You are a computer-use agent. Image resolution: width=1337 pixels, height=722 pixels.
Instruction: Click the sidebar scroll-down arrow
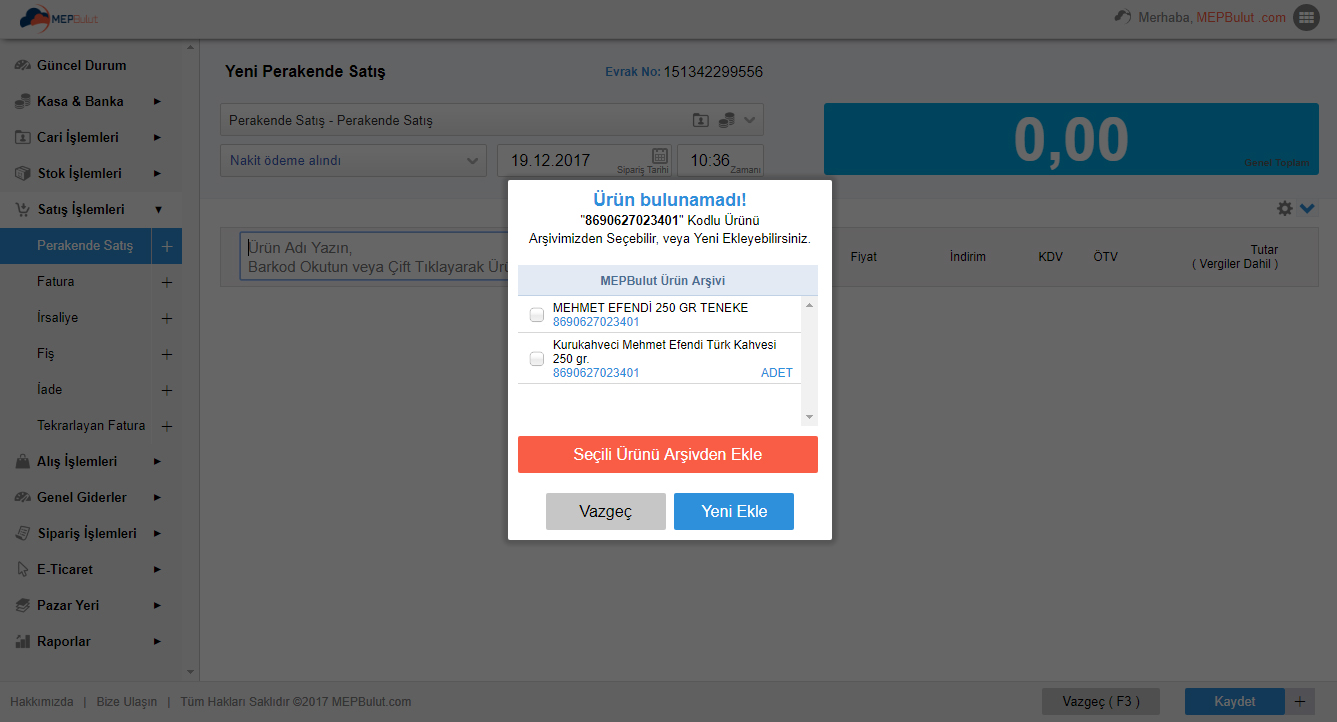190,672
